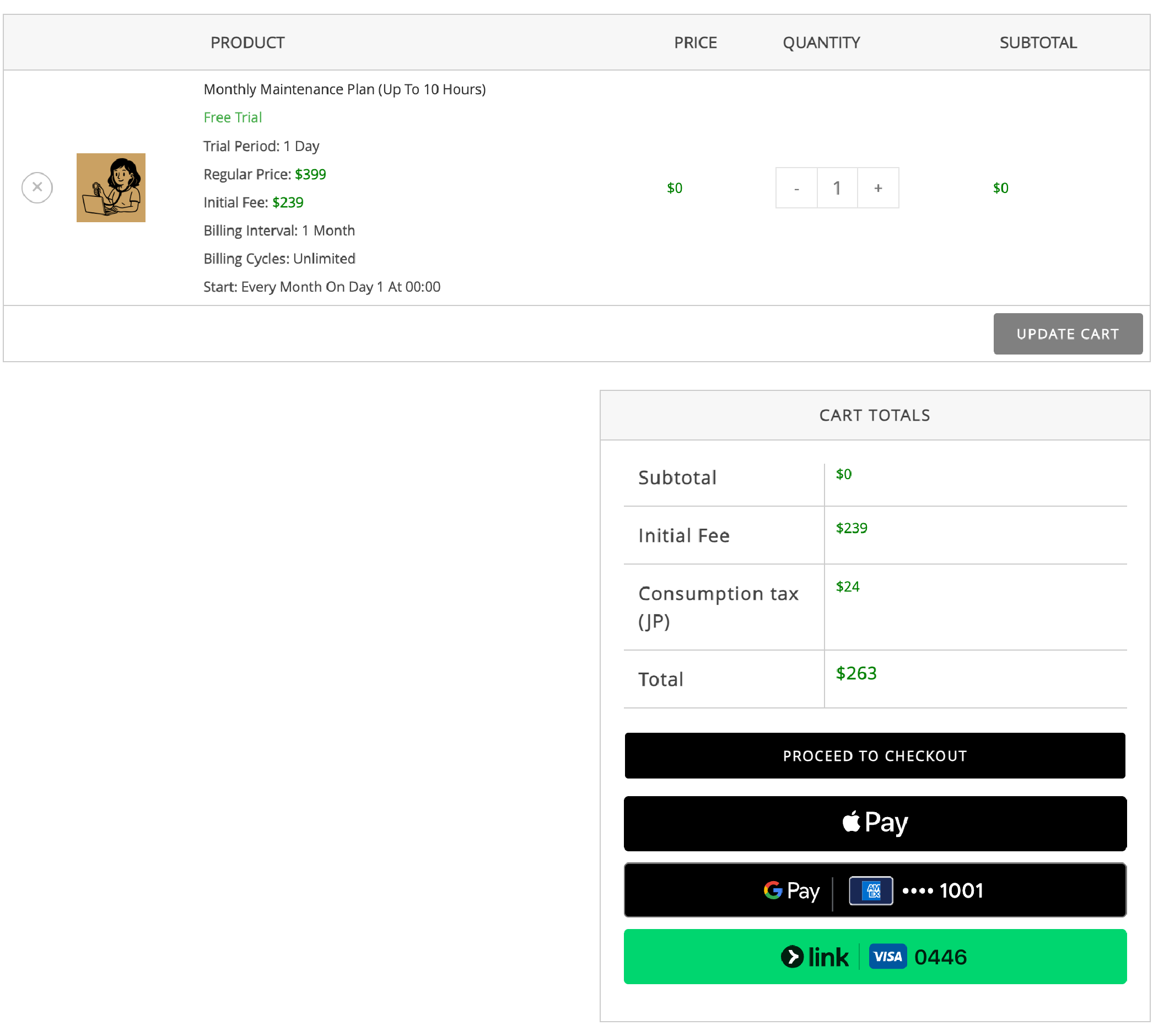
Task: Click the Link arrow logo icon
Action: click(791, 956)
